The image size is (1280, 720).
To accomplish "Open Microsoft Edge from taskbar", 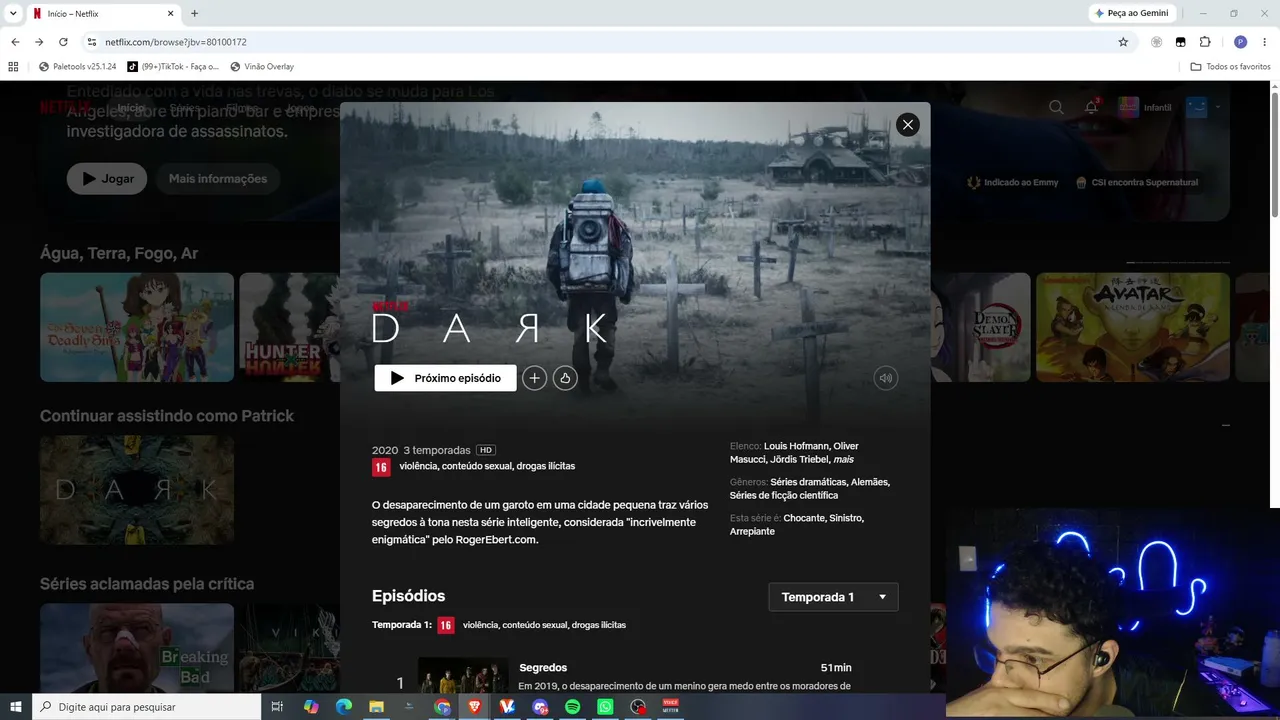I will pos(344,707).
